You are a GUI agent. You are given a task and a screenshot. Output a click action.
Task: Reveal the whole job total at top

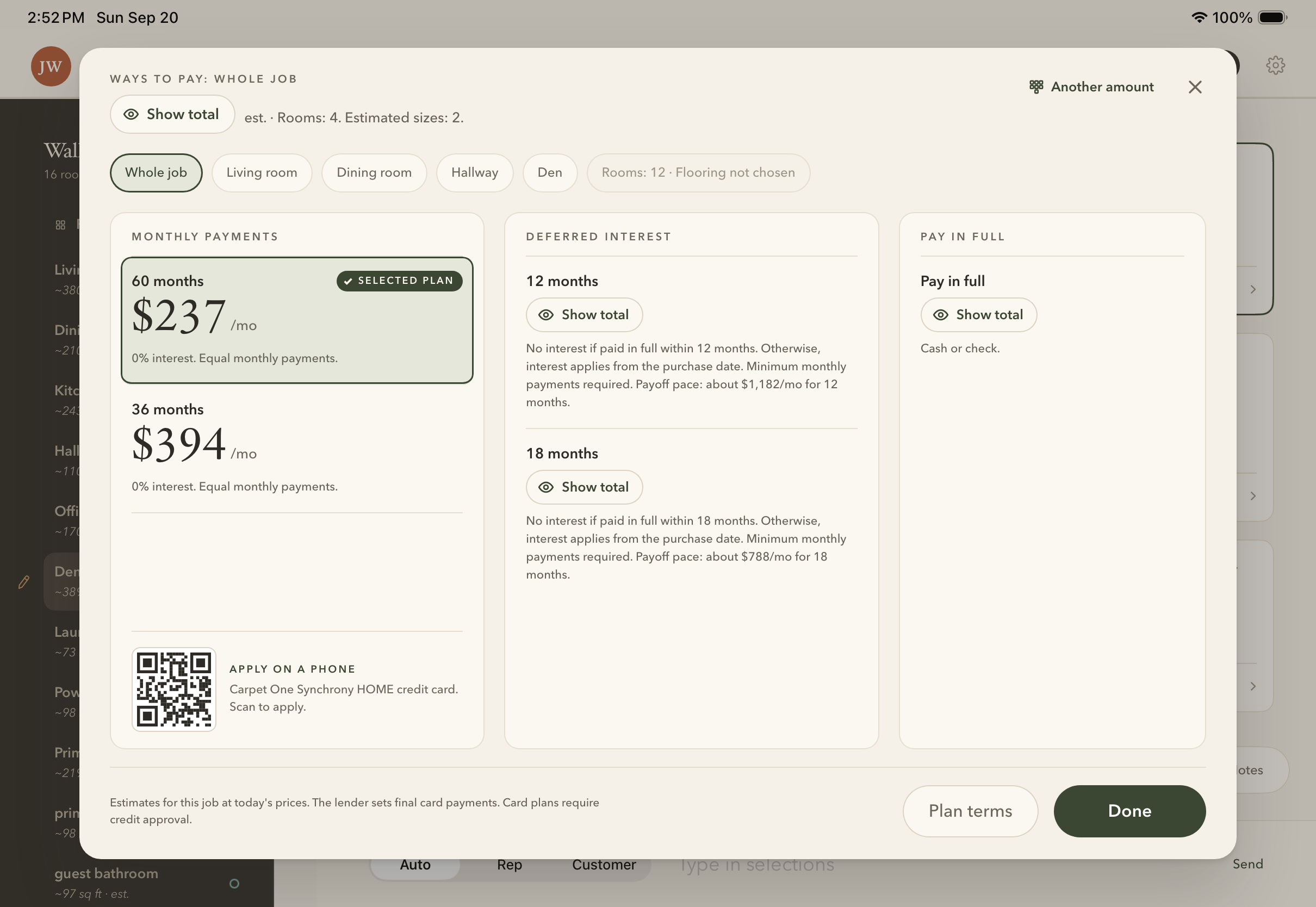click(x=172, y=114)
